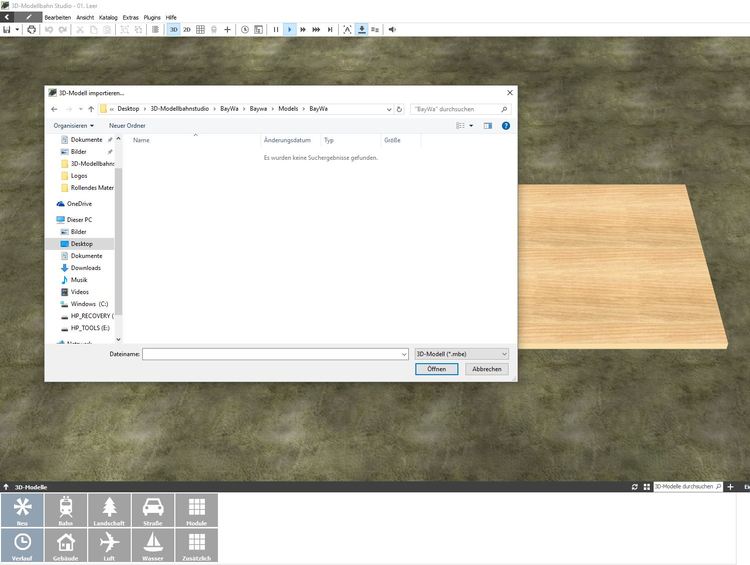Click the Abbrechen button
This screenshot has width=750, height=565.
(x=487, y=369)
